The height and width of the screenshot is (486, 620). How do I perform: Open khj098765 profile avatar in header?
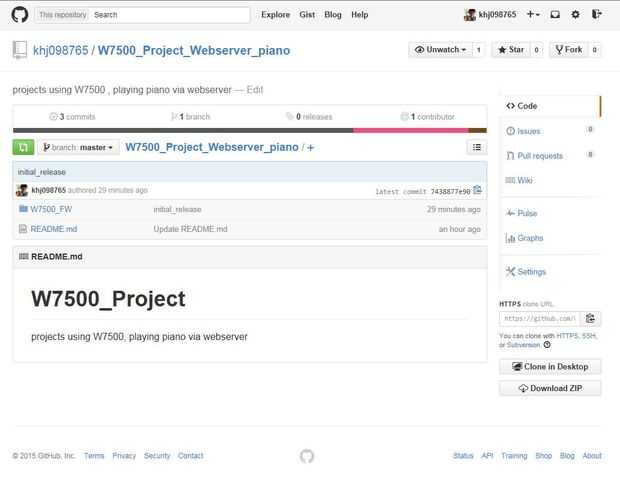(x=470, y=15)
